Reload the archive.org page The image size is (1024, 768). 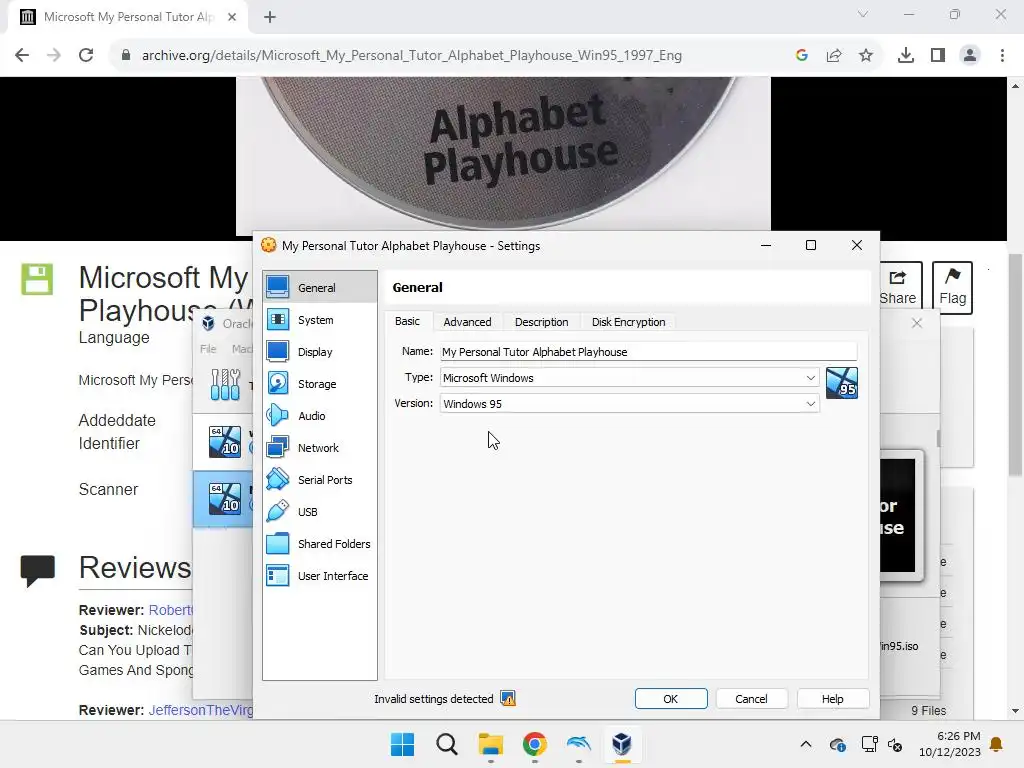tap(86, 55)
